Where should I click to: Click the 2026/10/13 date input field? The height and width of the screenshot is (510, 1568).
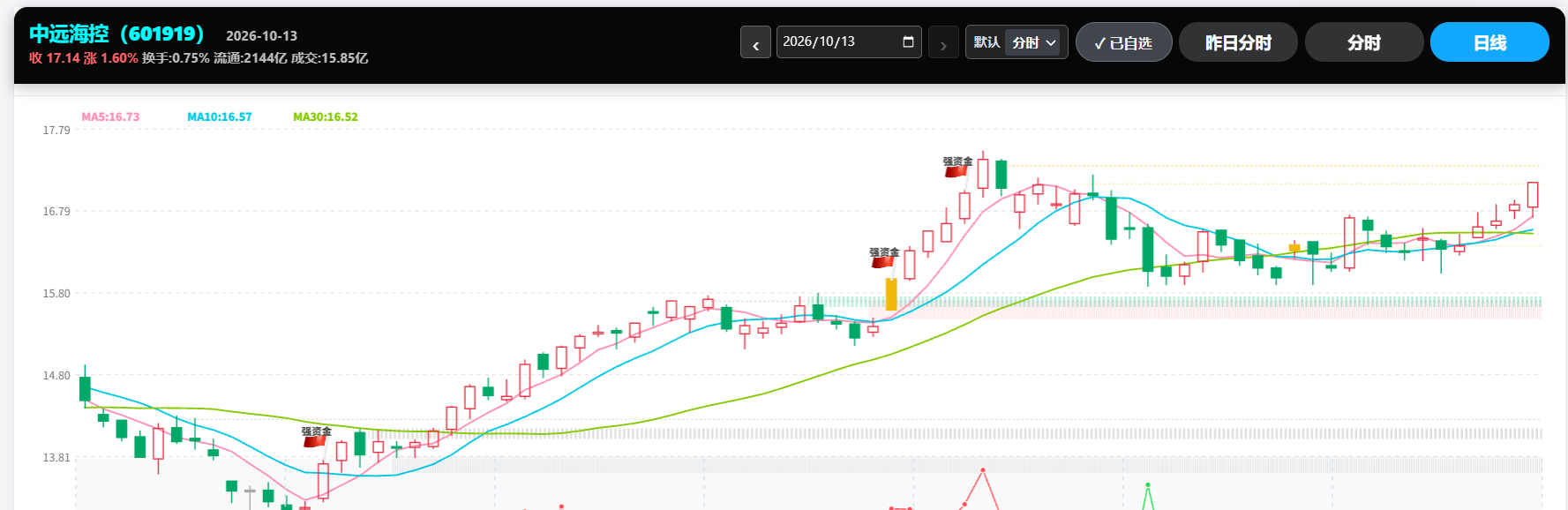click(x=849, y=42)
